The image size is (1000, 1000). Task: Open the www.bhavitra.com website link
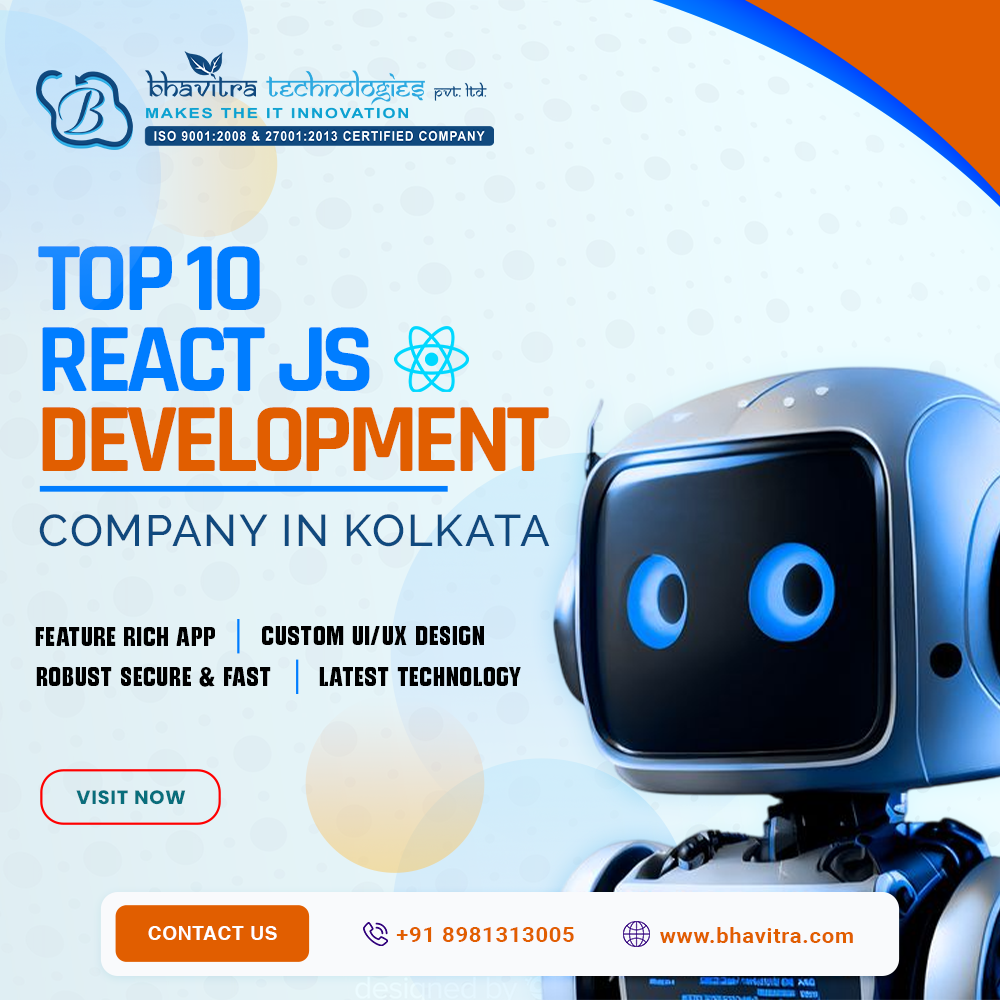[x=756, y=936]
